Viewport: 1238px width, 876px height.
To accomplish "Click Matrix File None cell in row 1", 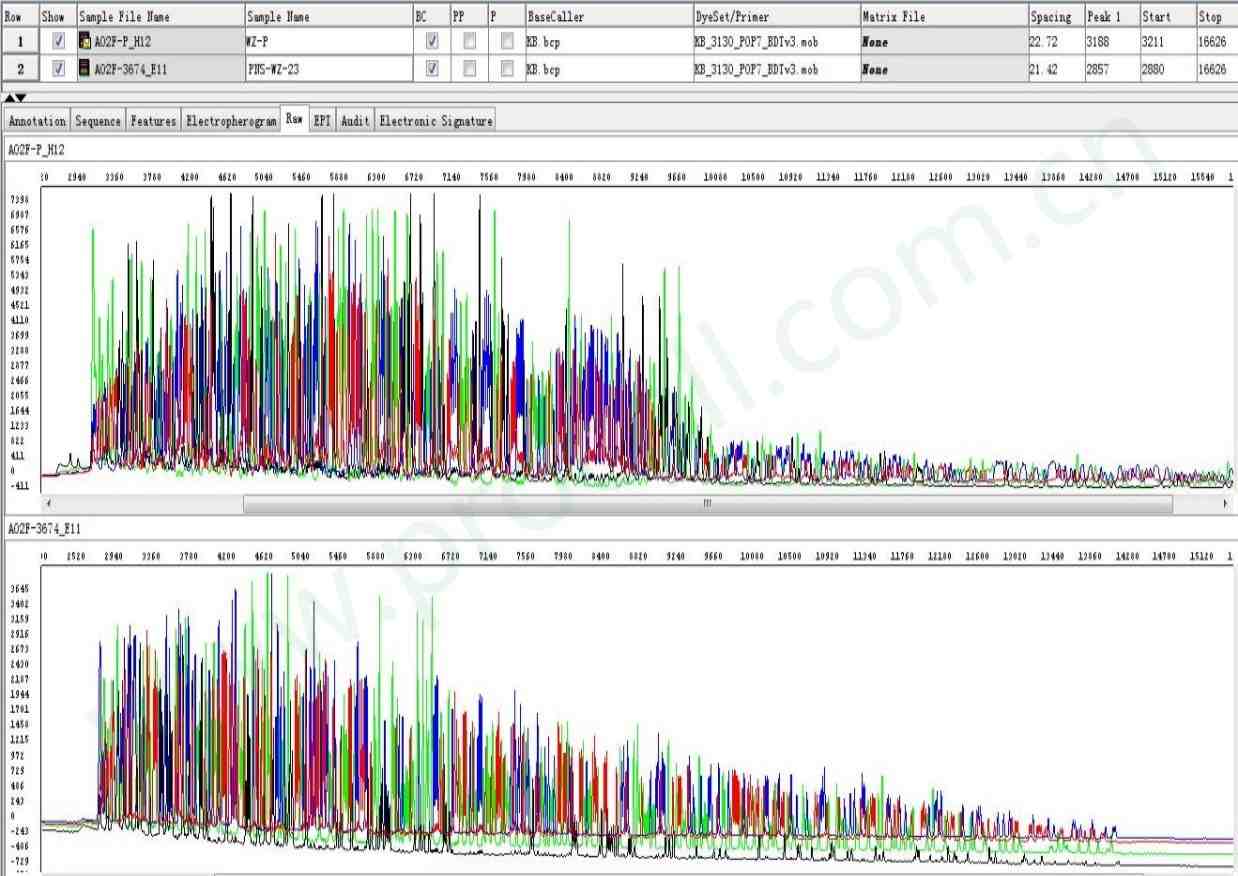I will [x=943, y=42].
